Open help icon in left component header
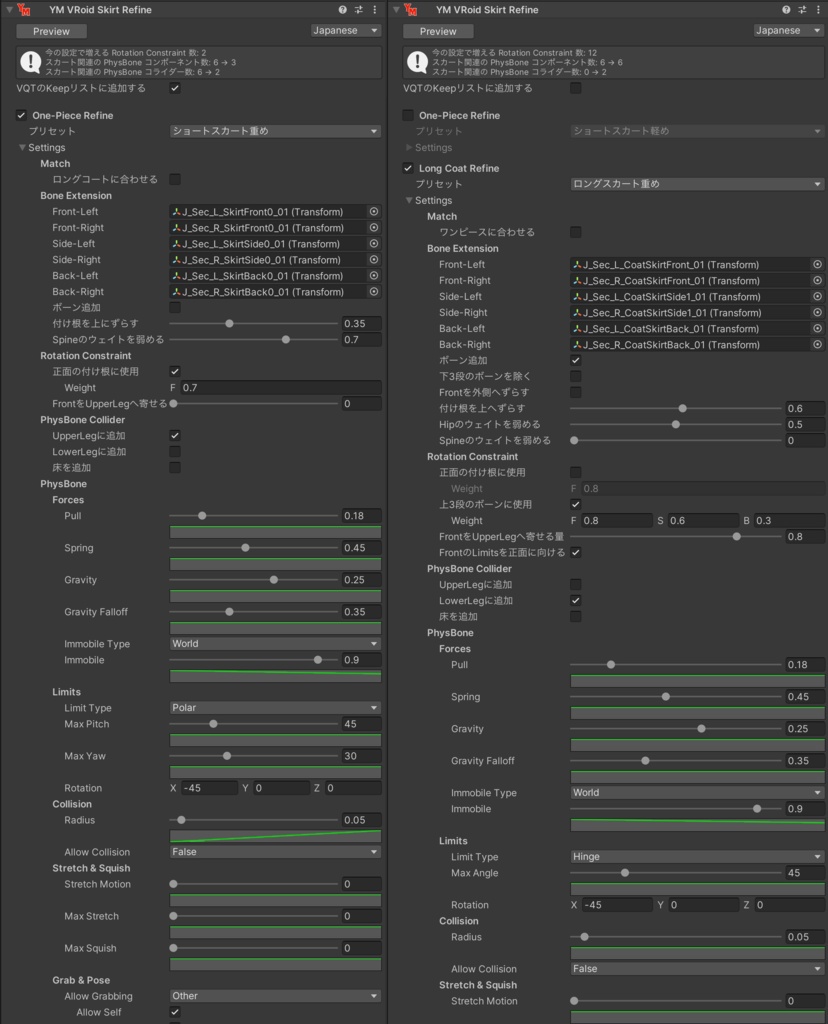This screenshot has height=1024, width=828. (x=342, y=10)
